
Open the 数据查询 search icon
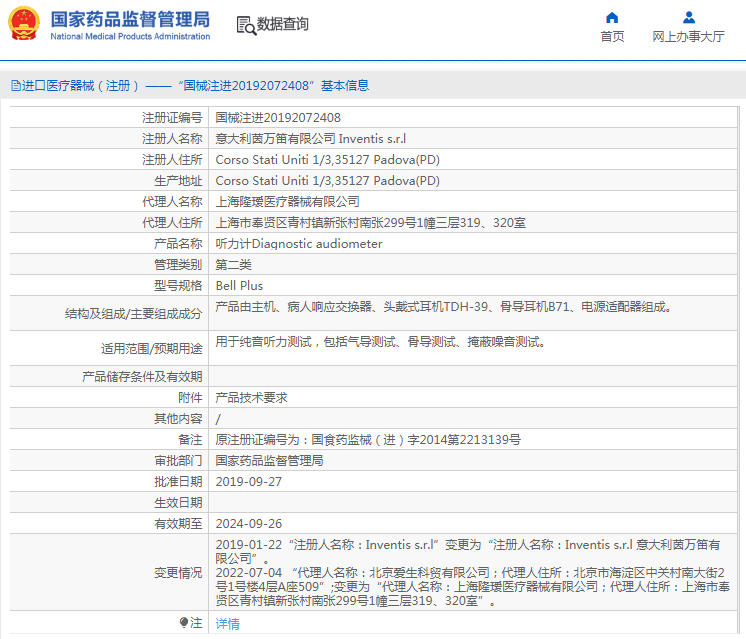pos(246,25)
